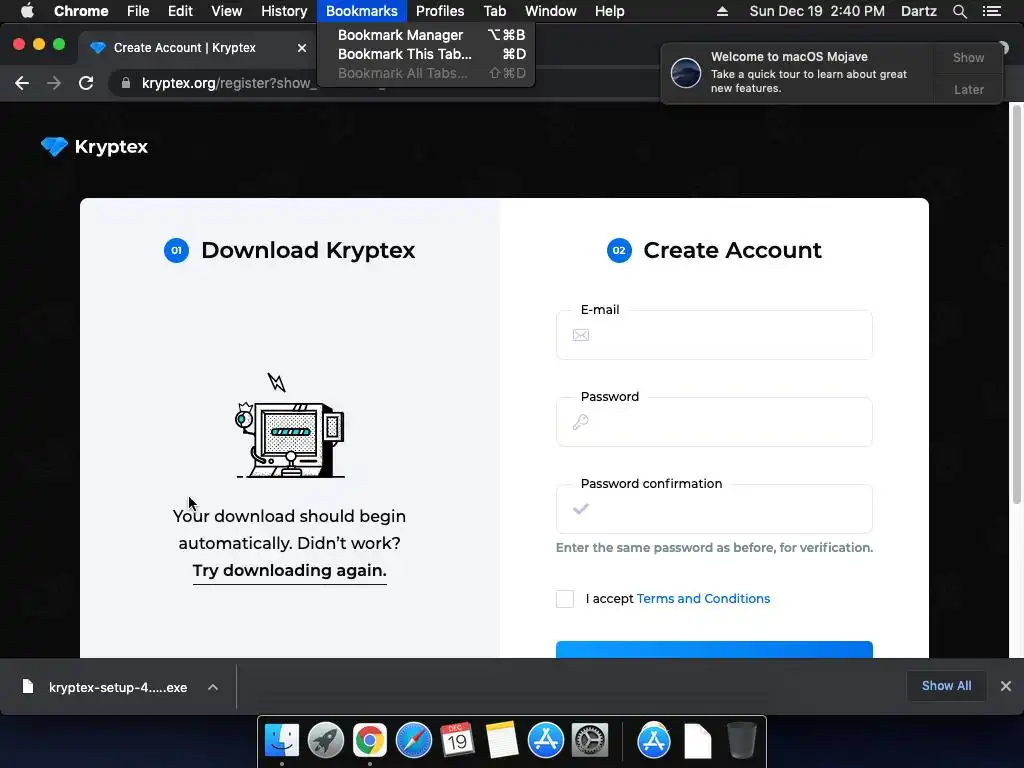
Task: Open Calendar from the Dock
Action: (x=457, y=740)
